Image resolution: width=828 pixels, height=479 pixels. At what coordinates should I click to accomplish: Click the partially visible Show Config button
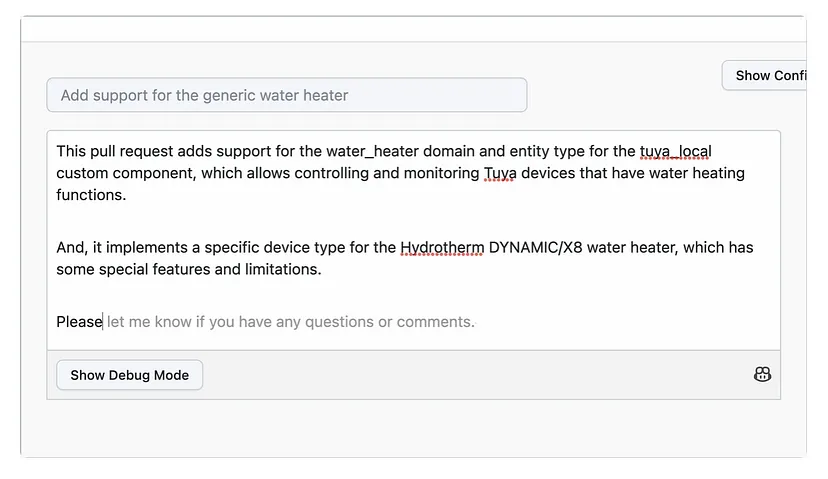point(768,75)
